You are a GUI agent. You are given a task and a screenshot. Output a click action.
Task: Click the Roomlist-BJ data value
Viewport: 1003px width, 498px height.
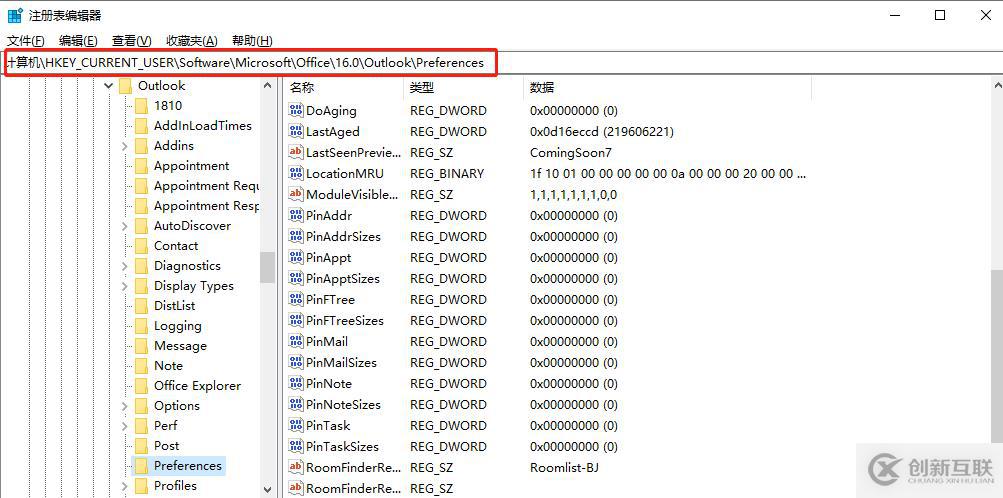pos(565,467)
